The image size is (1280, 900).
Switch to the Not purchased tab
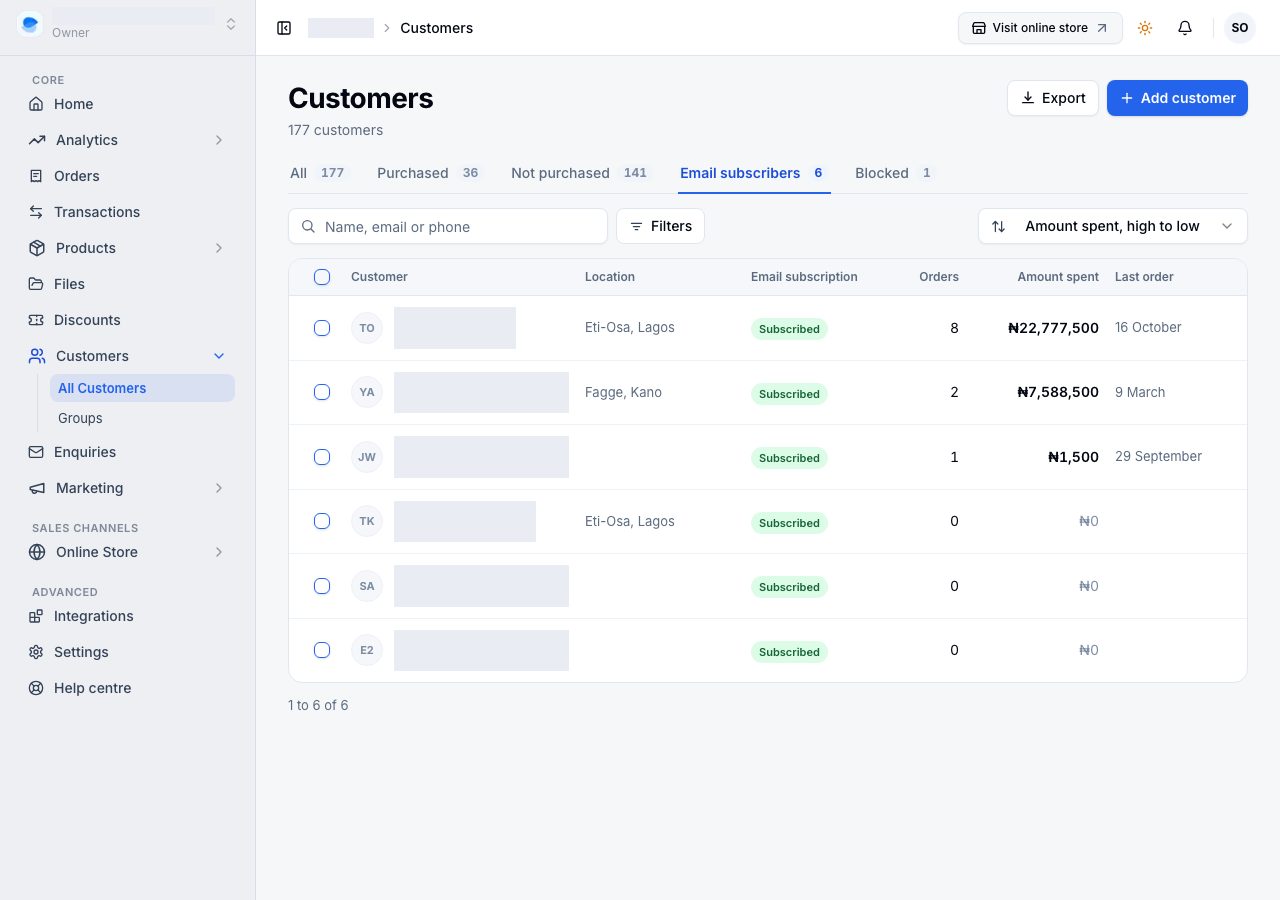581,173
